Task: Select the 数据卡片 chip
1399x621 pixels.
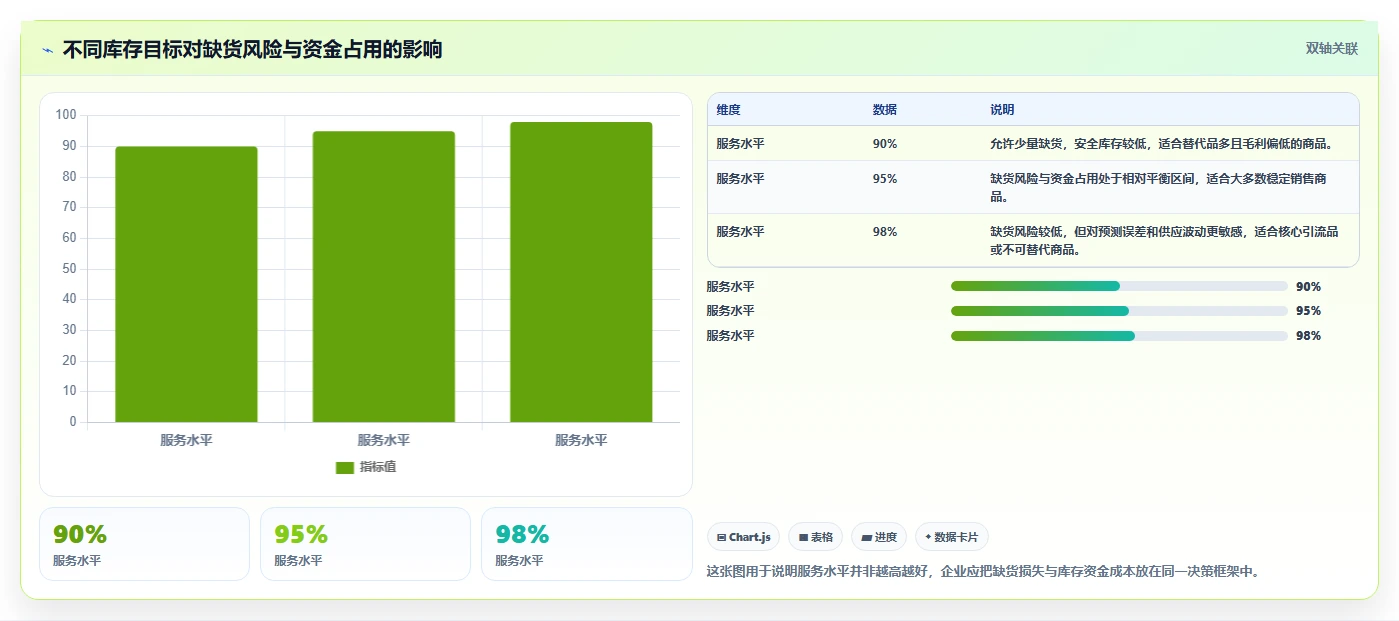Action: 952,537
